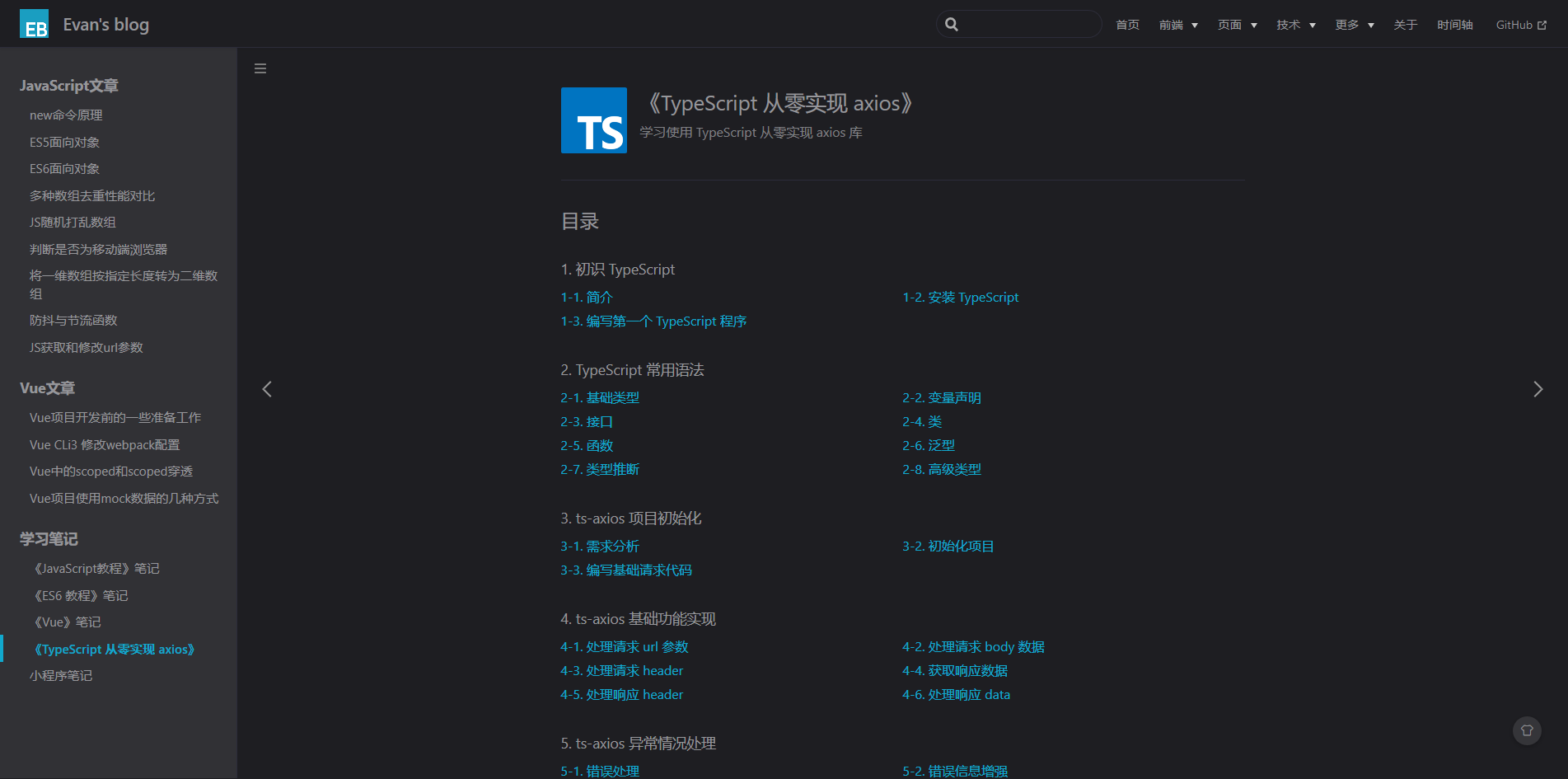Screen dimensions: 1568x779
Task: Open chapter link 5-1. 错误处理
Action: tap(600, 772)
